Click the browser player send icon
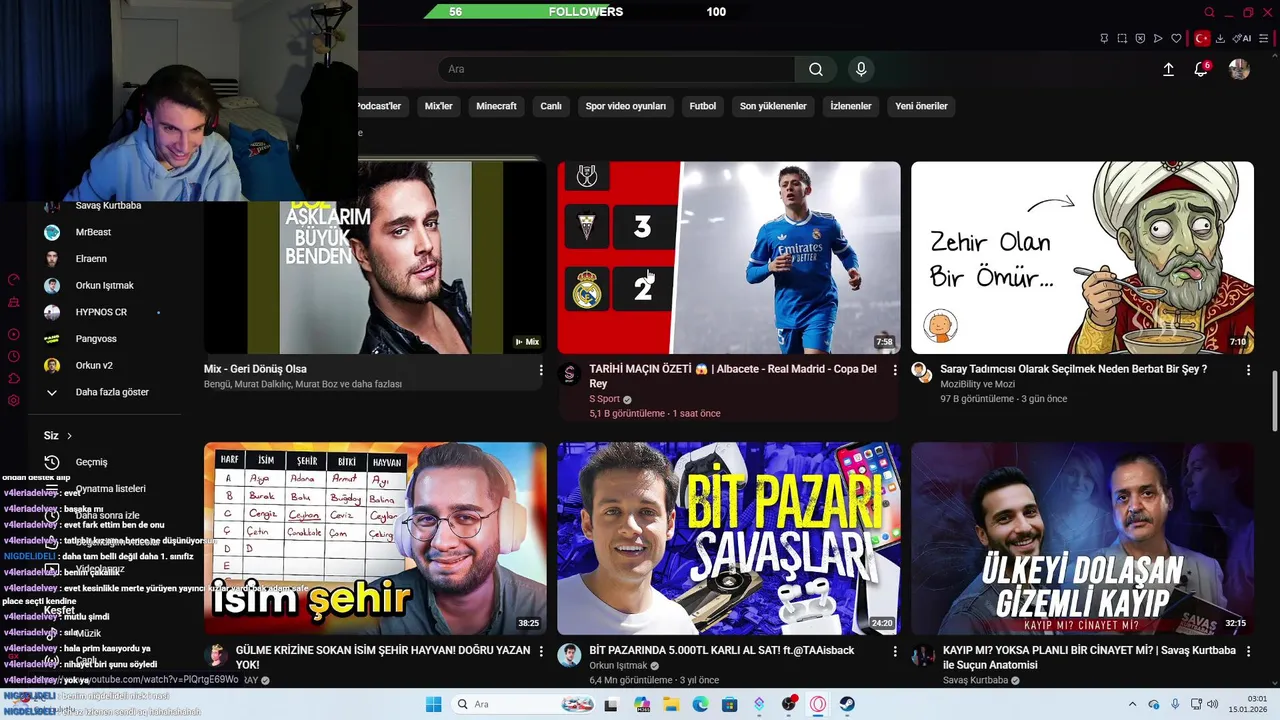 point(1158,38)
